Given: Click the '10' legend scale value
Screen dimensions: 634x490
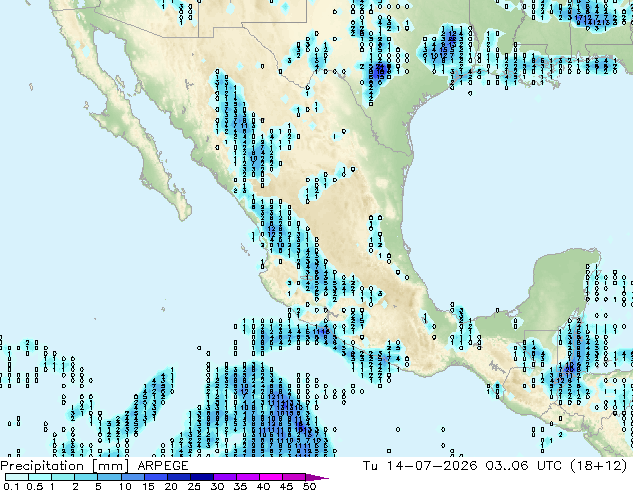Looking at the screenshot, I should click(x=125, y=486).
